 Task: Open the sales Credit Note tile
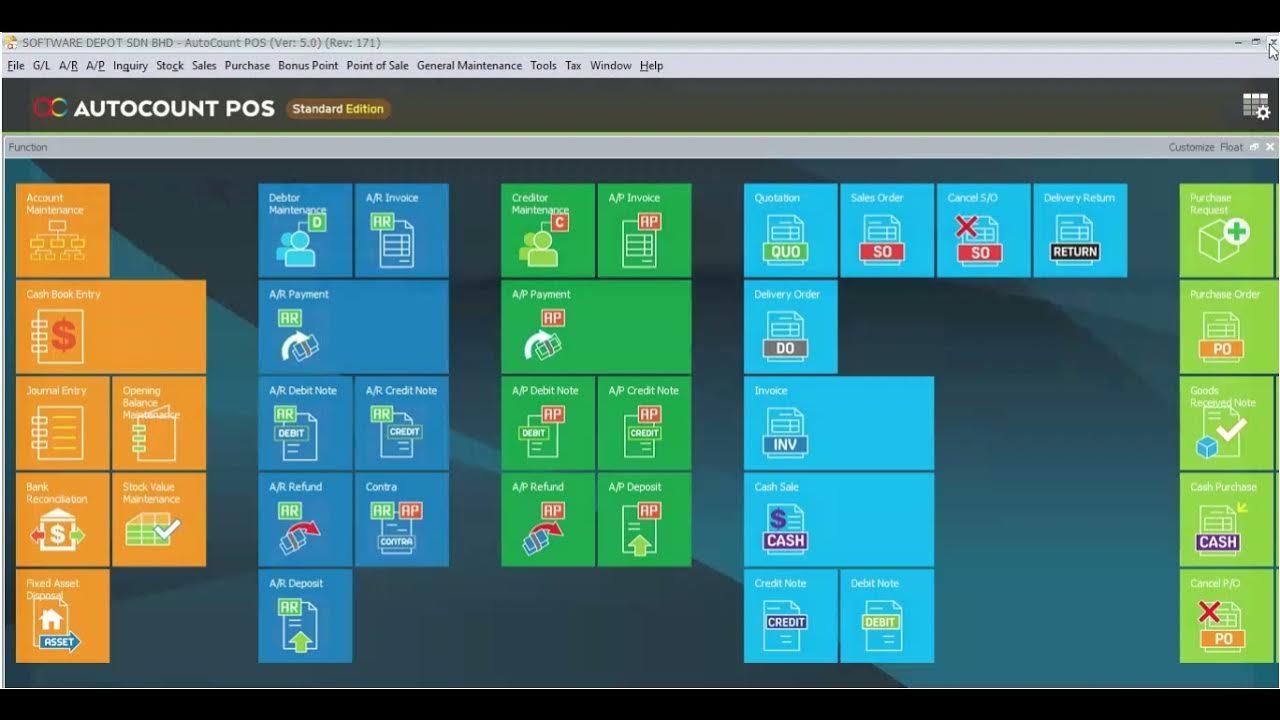point(791,616)
